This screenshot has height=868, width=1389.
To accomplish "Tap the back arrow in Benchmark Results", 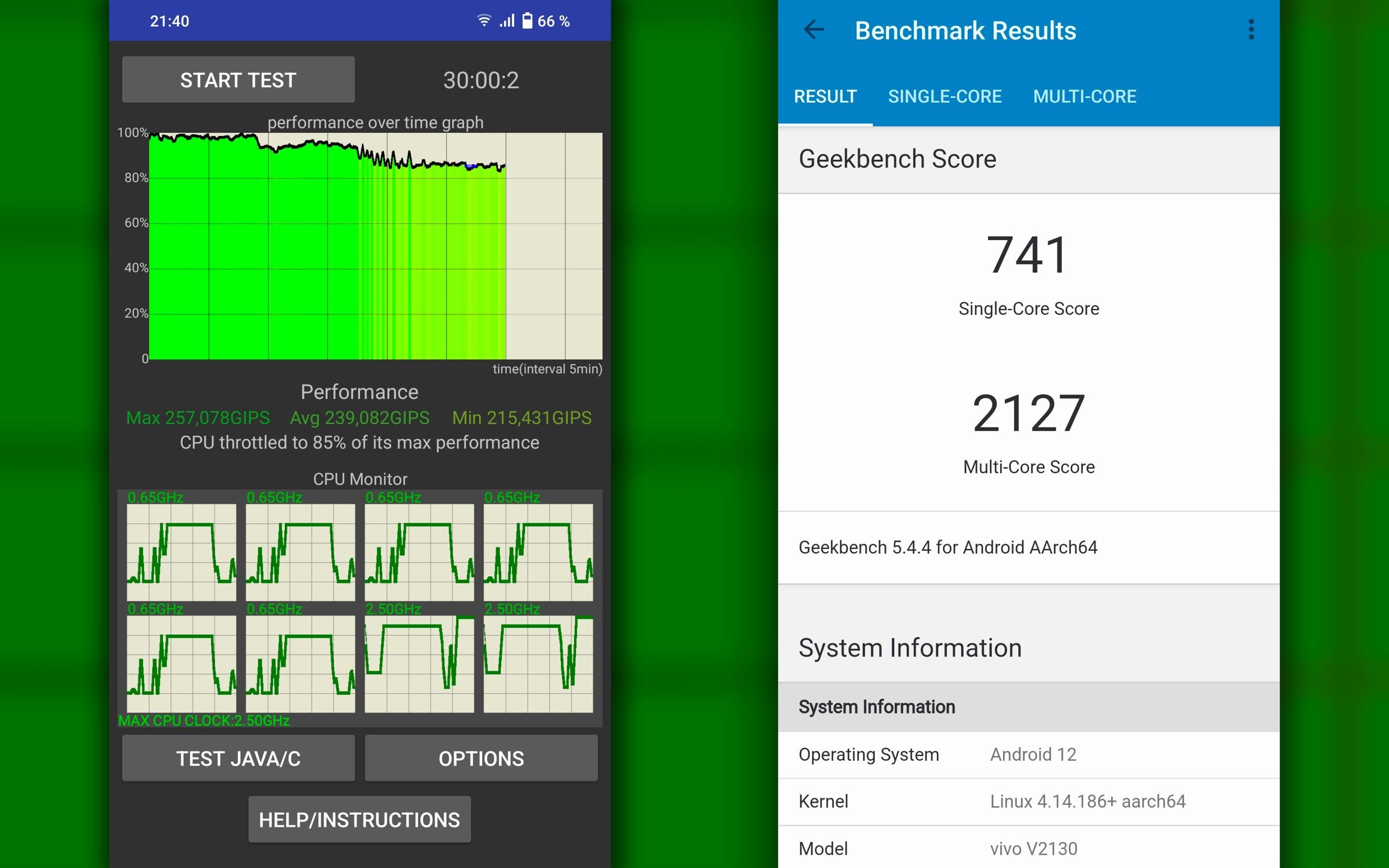I will (814, 30).
